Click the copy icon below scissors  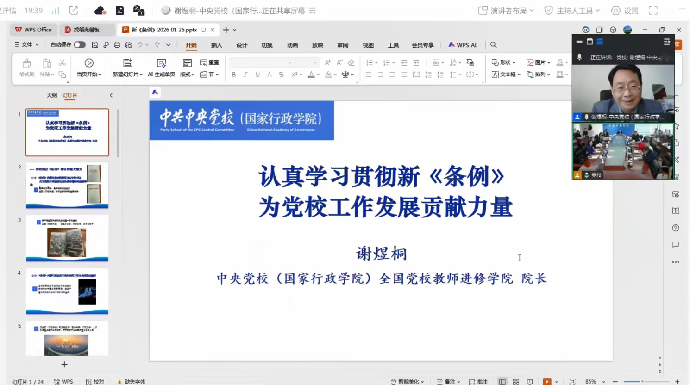click(x=62, y=75)
